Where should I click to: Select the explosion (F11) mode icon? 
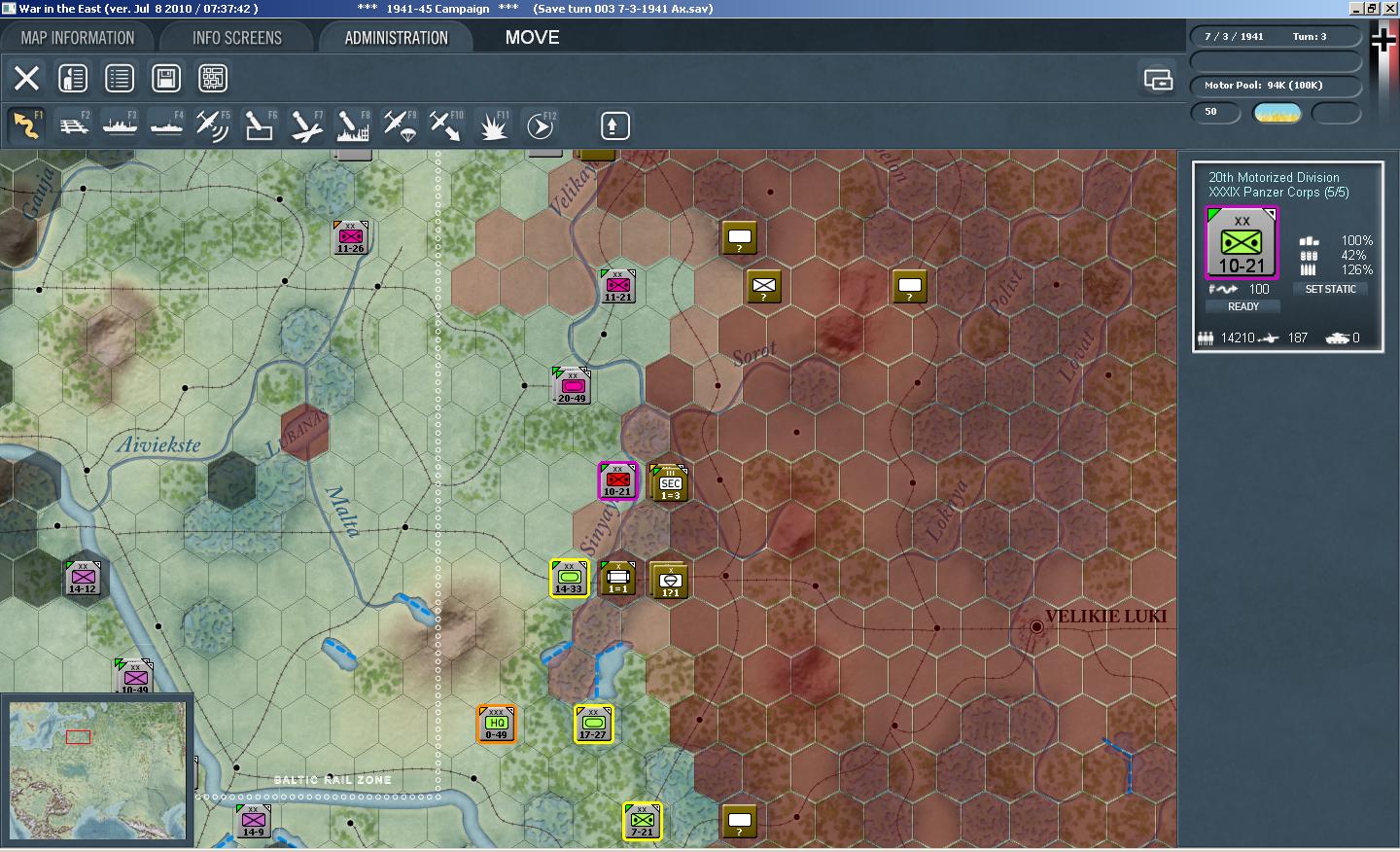(493, 125)
